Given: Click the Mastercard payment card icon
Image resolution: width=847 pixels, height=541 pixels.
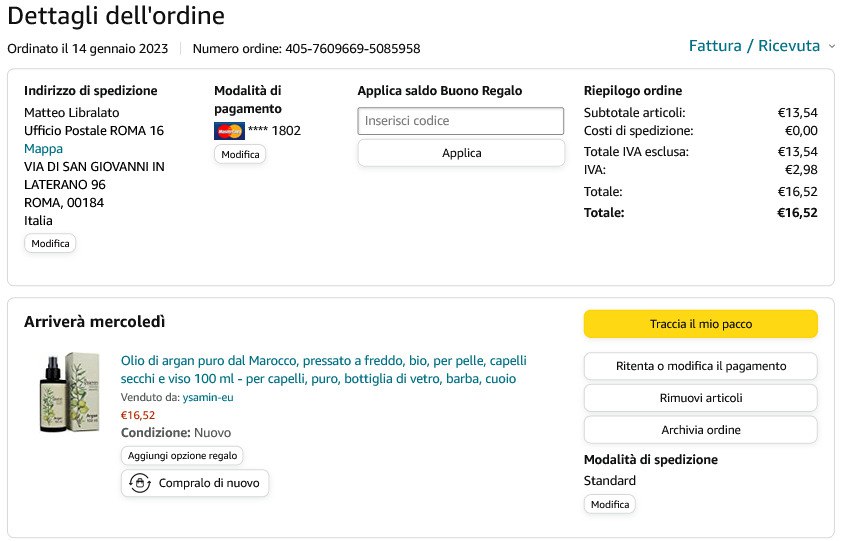Looking at the screenshot, I should coord(229,131).
